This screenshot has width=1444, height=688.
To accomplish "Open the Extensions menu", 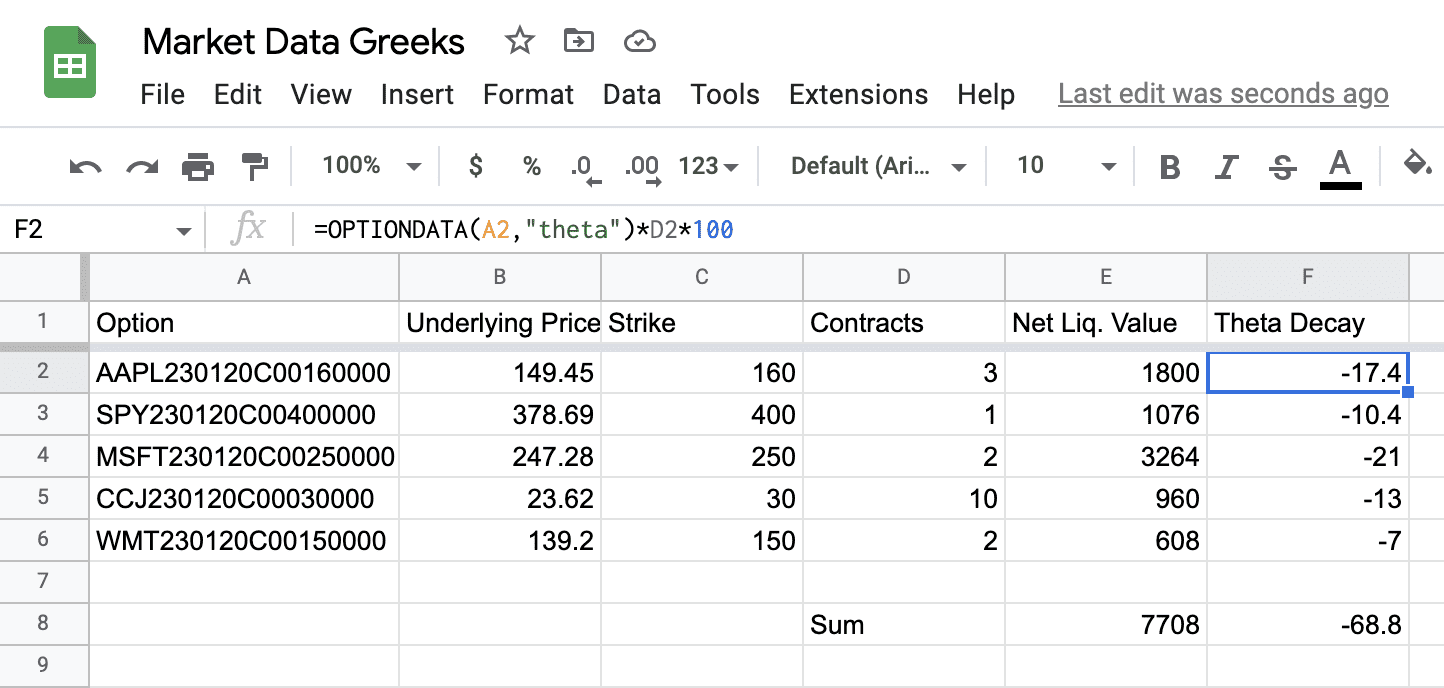I will pos(858,95).
